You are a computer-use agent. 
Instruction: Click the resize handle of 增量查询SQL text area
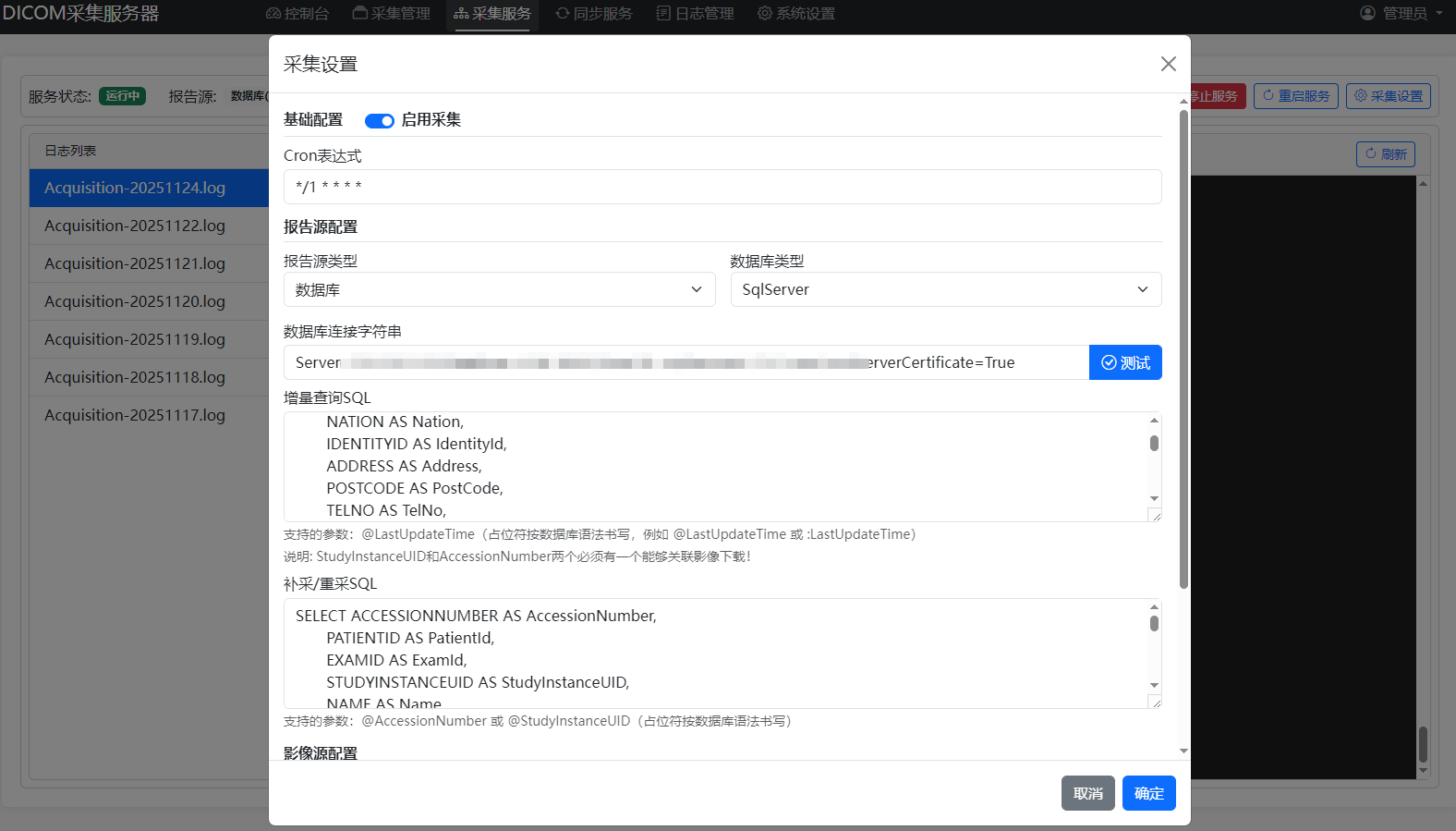click(x=1155, y=515)
